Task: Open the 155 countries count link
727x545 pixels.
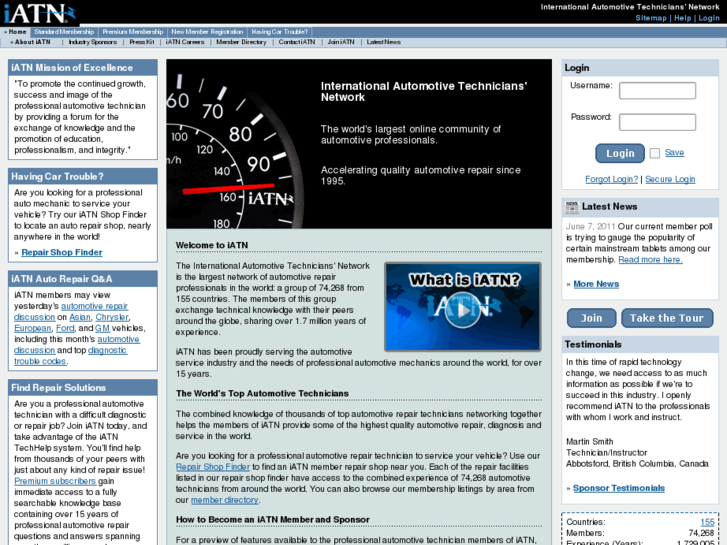Action: pyautogui.click(x=707, y=522)
